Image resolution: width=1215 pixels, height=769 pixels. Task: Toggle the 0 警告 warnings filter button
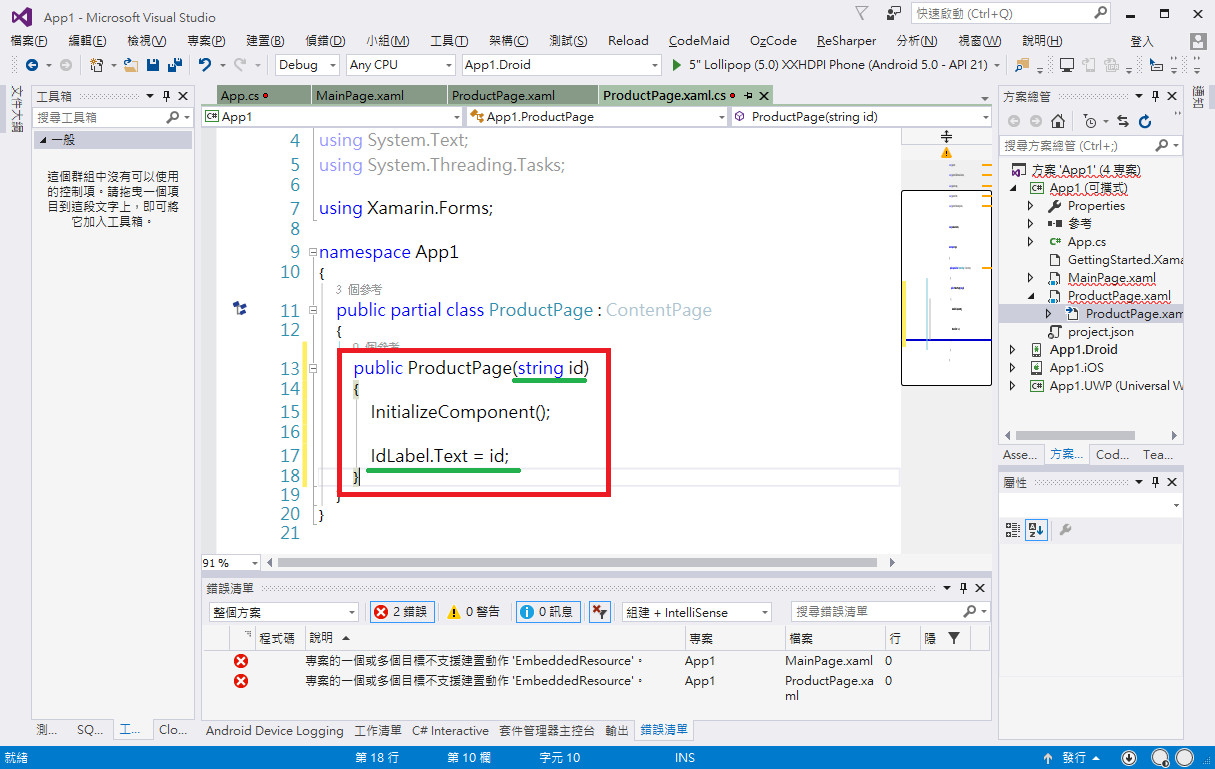coord(474,612)
